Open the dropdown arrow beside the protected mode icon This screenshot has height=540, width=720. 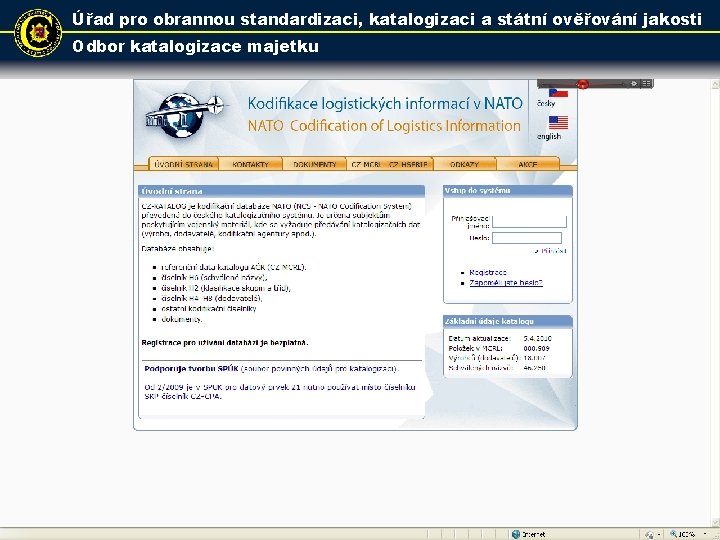click(x=659, y=534)
